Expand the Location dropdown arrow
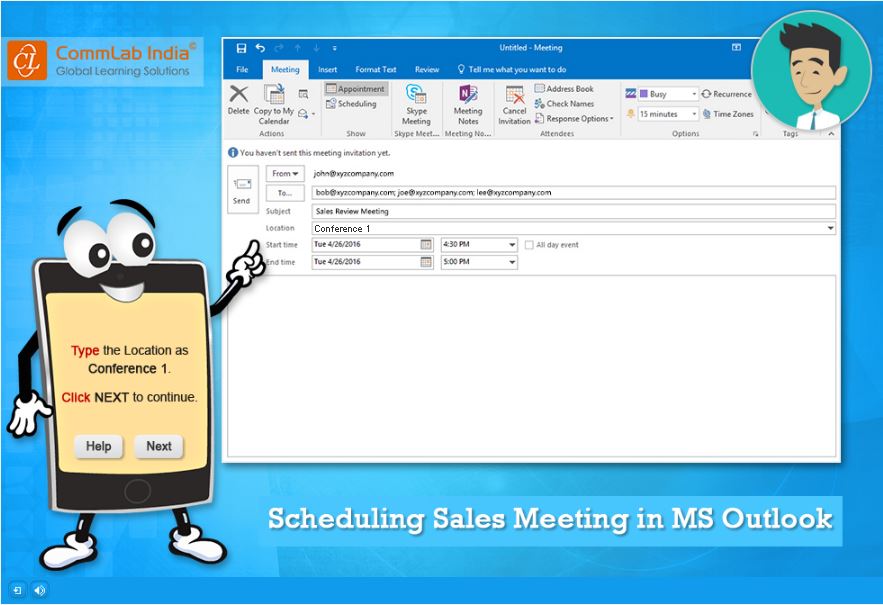The width and height of the screenshot is (883, 605). 830,228
